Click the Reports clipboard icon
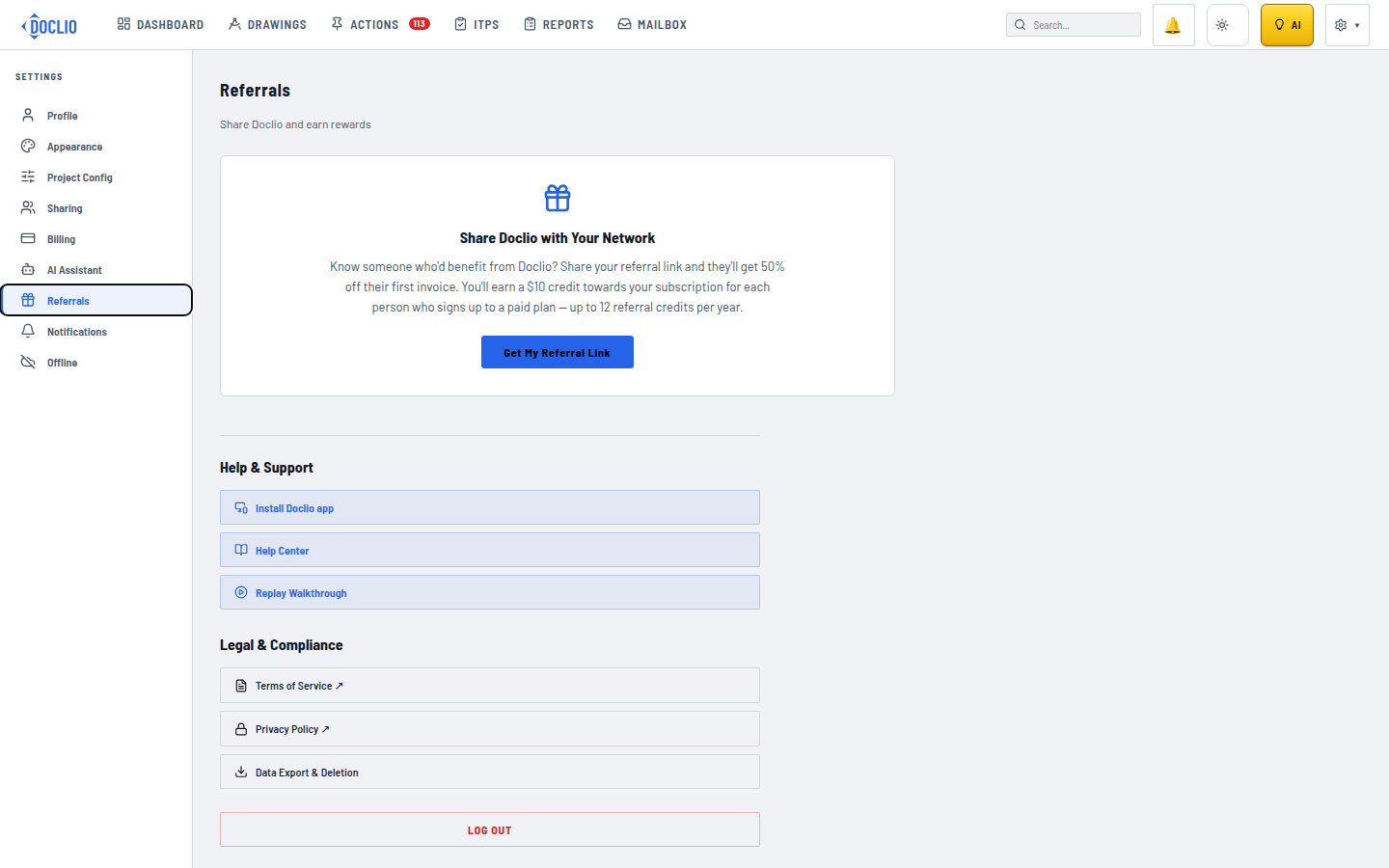This screenshot has height=868, width=1389. pos(530,24)
